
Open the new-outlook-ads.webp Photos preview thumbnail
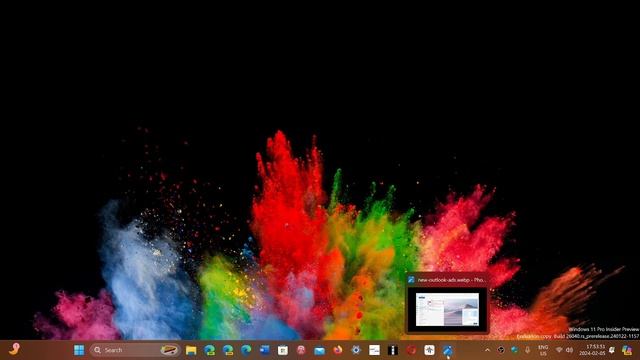click(447, 310)
